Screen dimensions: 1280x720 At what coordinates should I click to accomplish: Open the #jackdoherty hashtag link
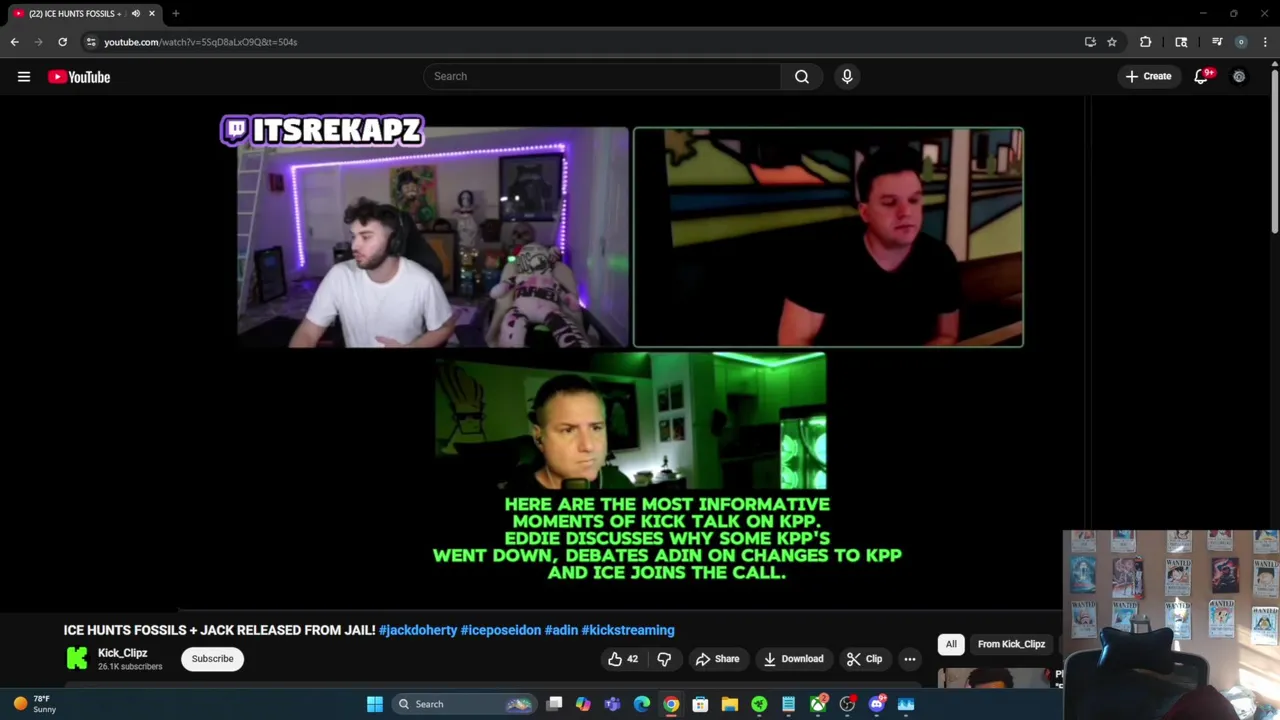418,630
